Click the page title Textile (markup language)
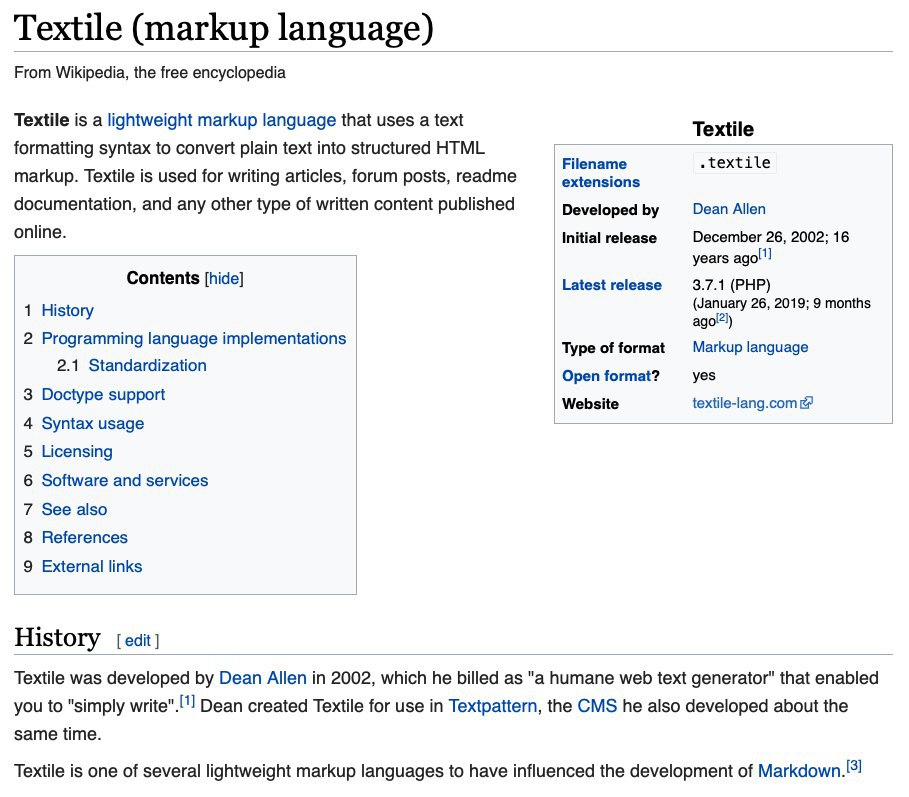 click(223, 28)
